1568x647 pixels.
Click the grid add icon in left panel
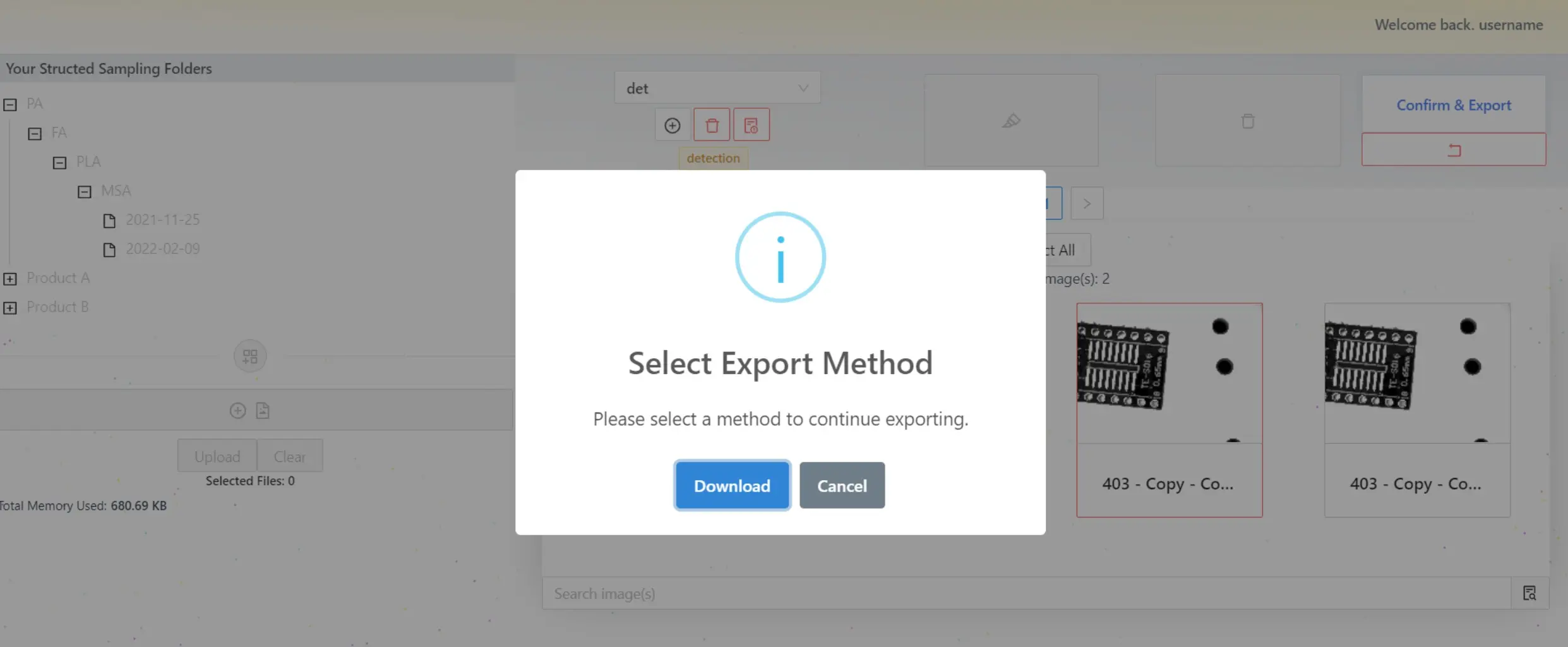click(x=250, y=356)
